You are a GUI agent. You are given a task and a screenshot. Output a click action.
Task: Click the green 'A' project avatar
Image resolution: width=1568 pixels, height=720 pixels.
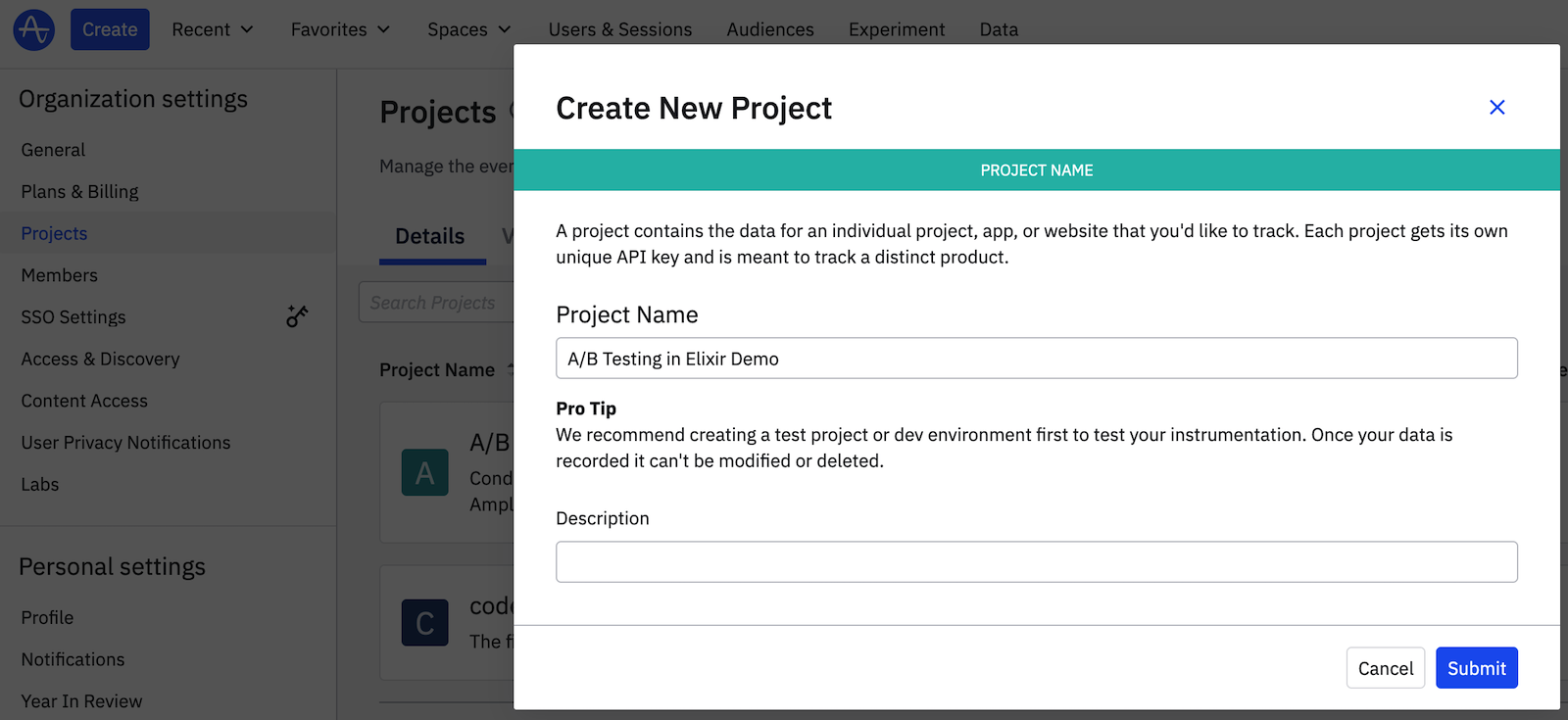(425, 473)
